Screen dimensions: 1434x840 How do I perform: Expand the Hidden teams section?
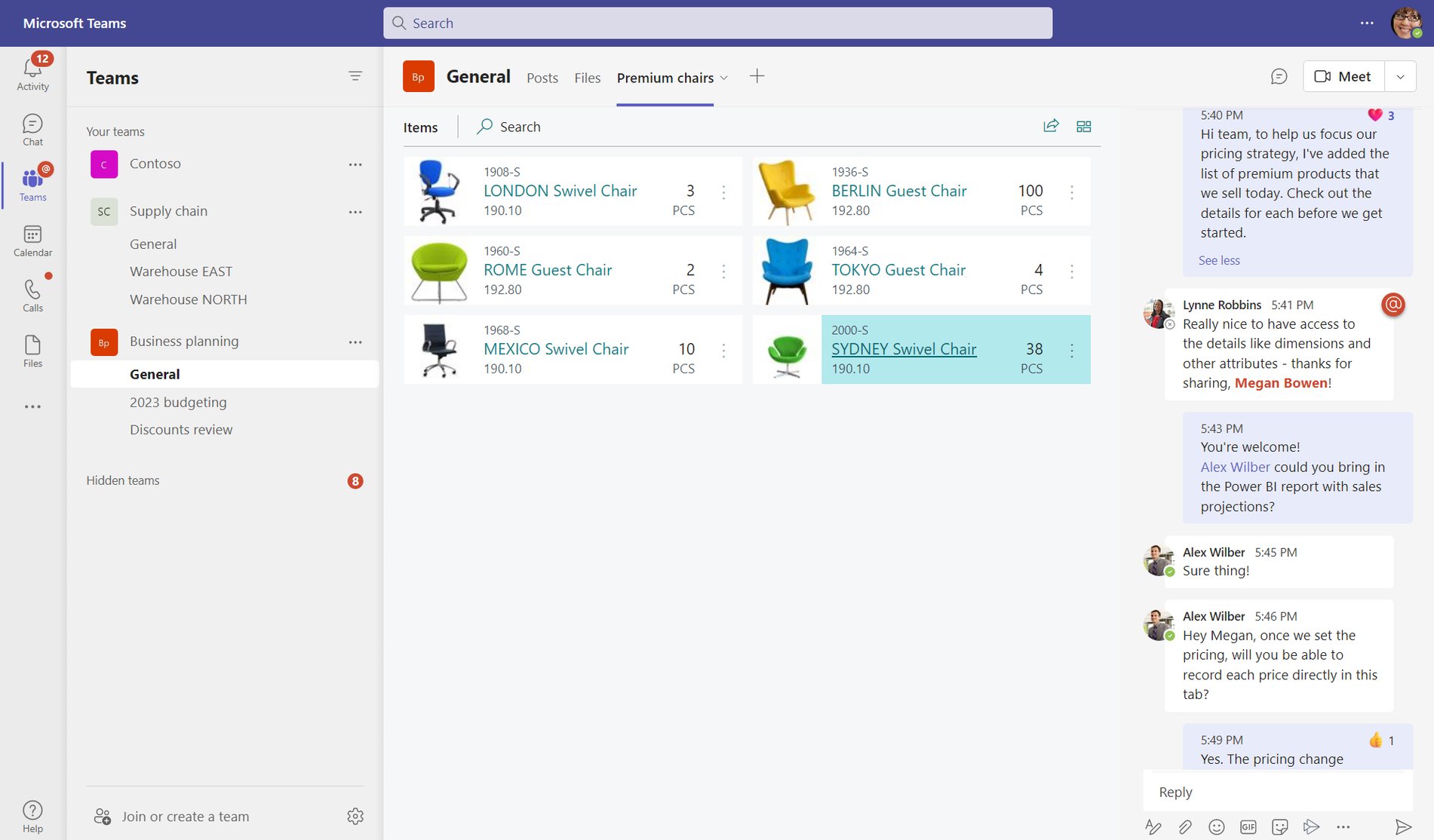(123, 480)
